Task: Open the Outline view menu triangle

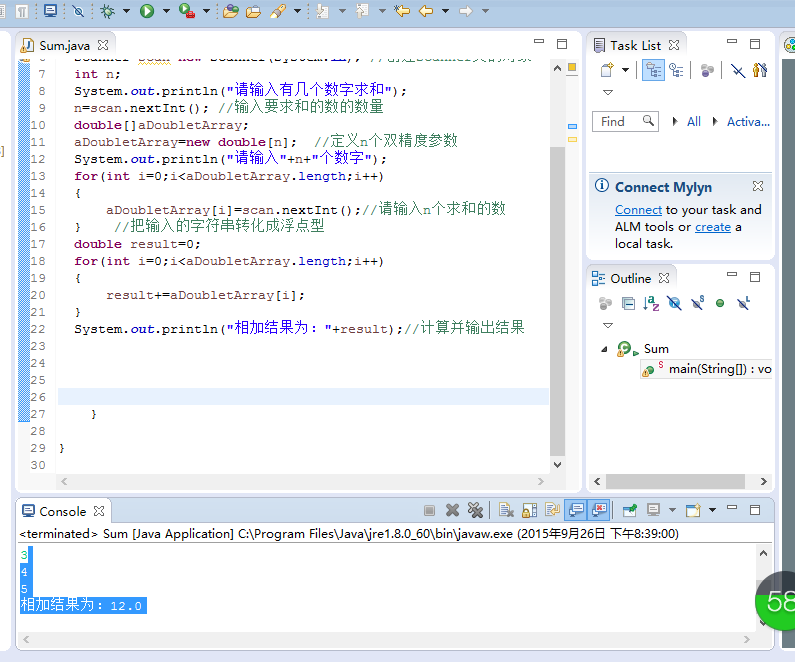Action: pyautogui.click(x=608, y=325)
